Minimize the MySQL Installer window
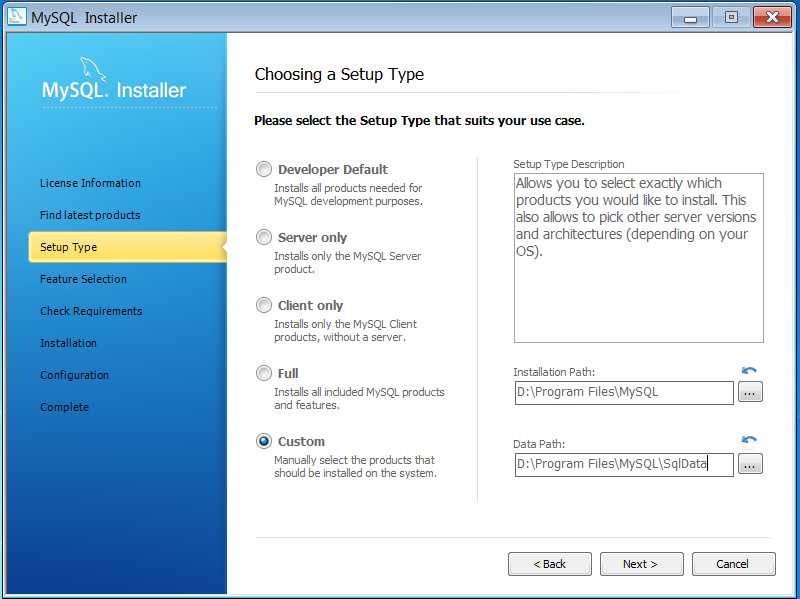Image resolution: width=800 pixels, height=599 pixels. [690, 17]
